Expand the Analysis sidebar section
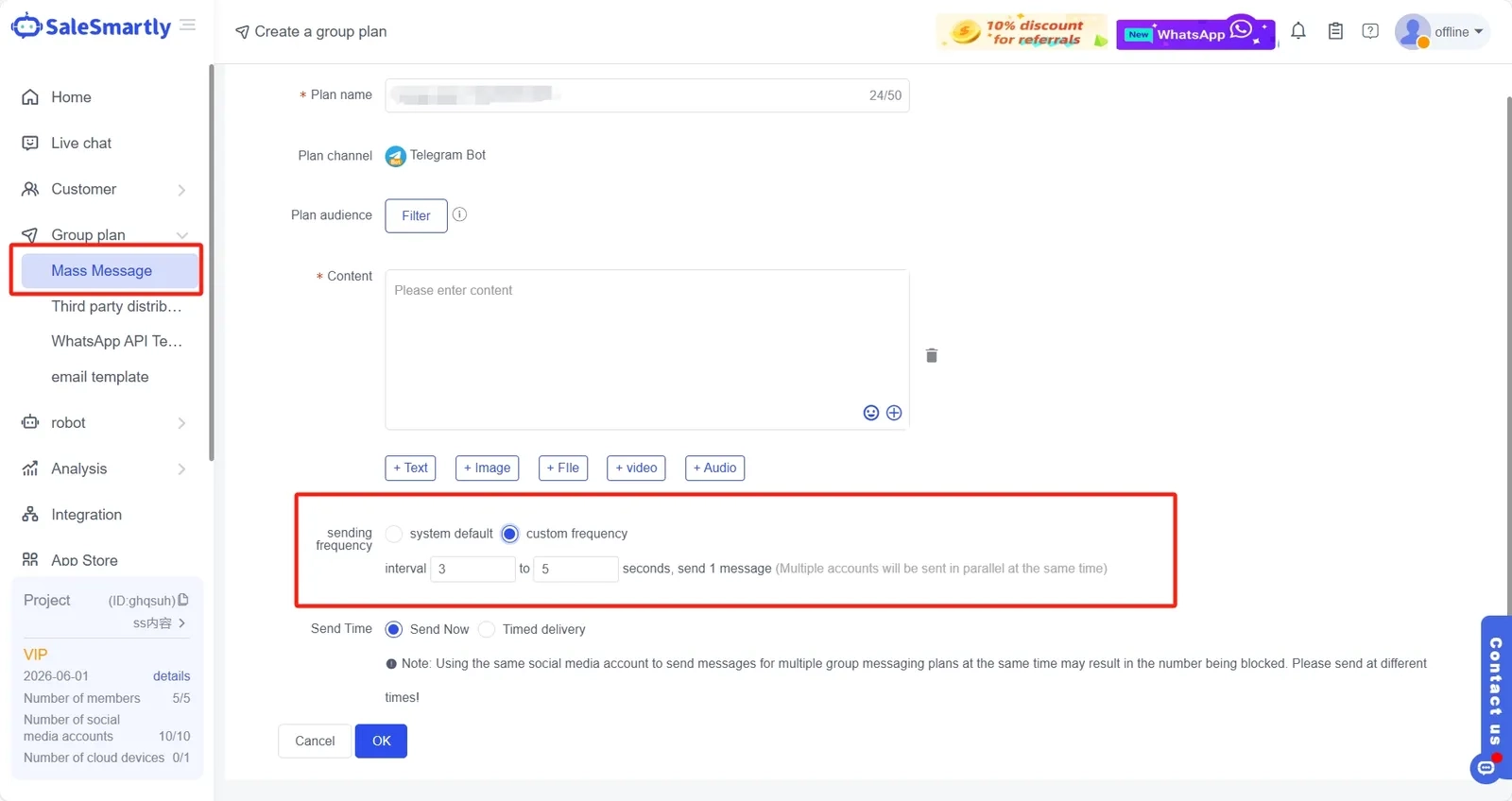The image size is (1512, 801). pos(104,469)
